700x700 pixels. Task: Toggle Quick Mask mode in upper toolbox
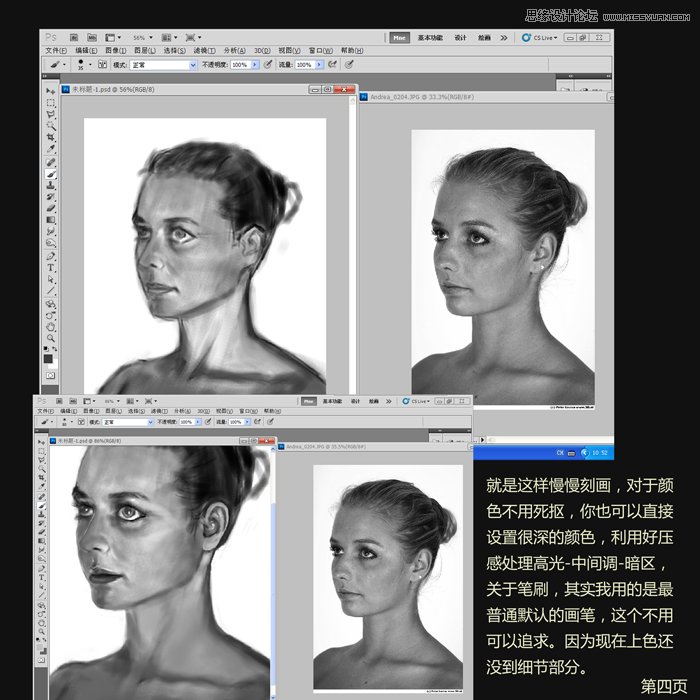tap(50, 375)
